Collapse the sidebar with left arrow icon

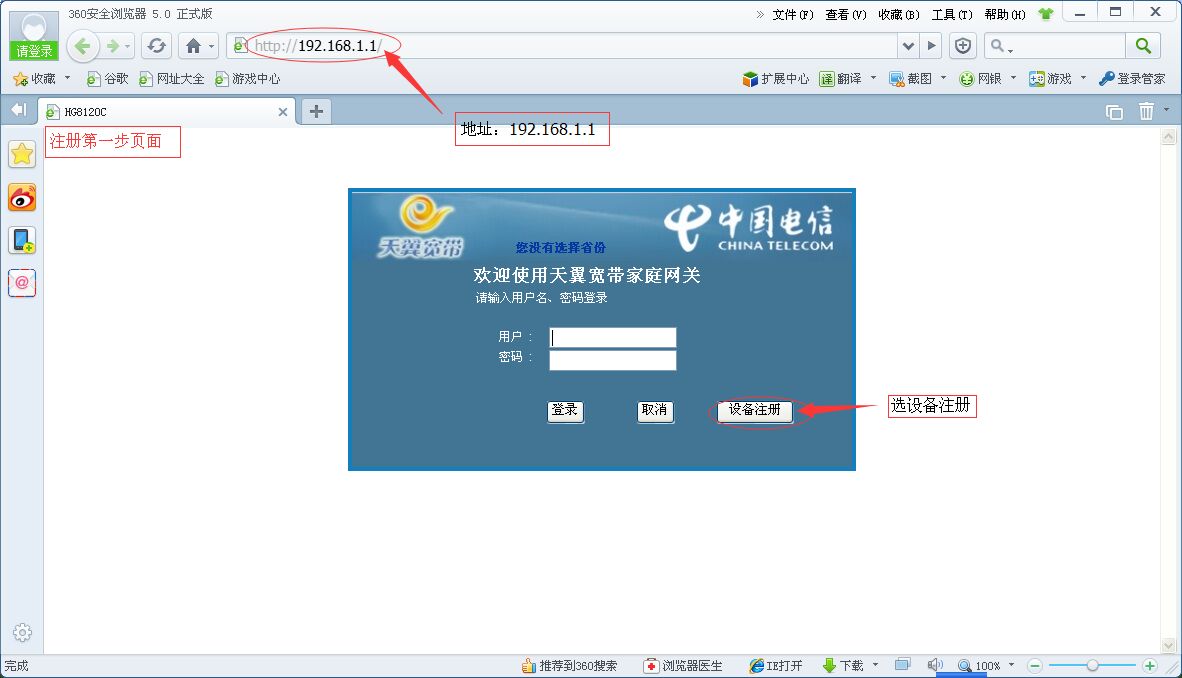[18, 110]
